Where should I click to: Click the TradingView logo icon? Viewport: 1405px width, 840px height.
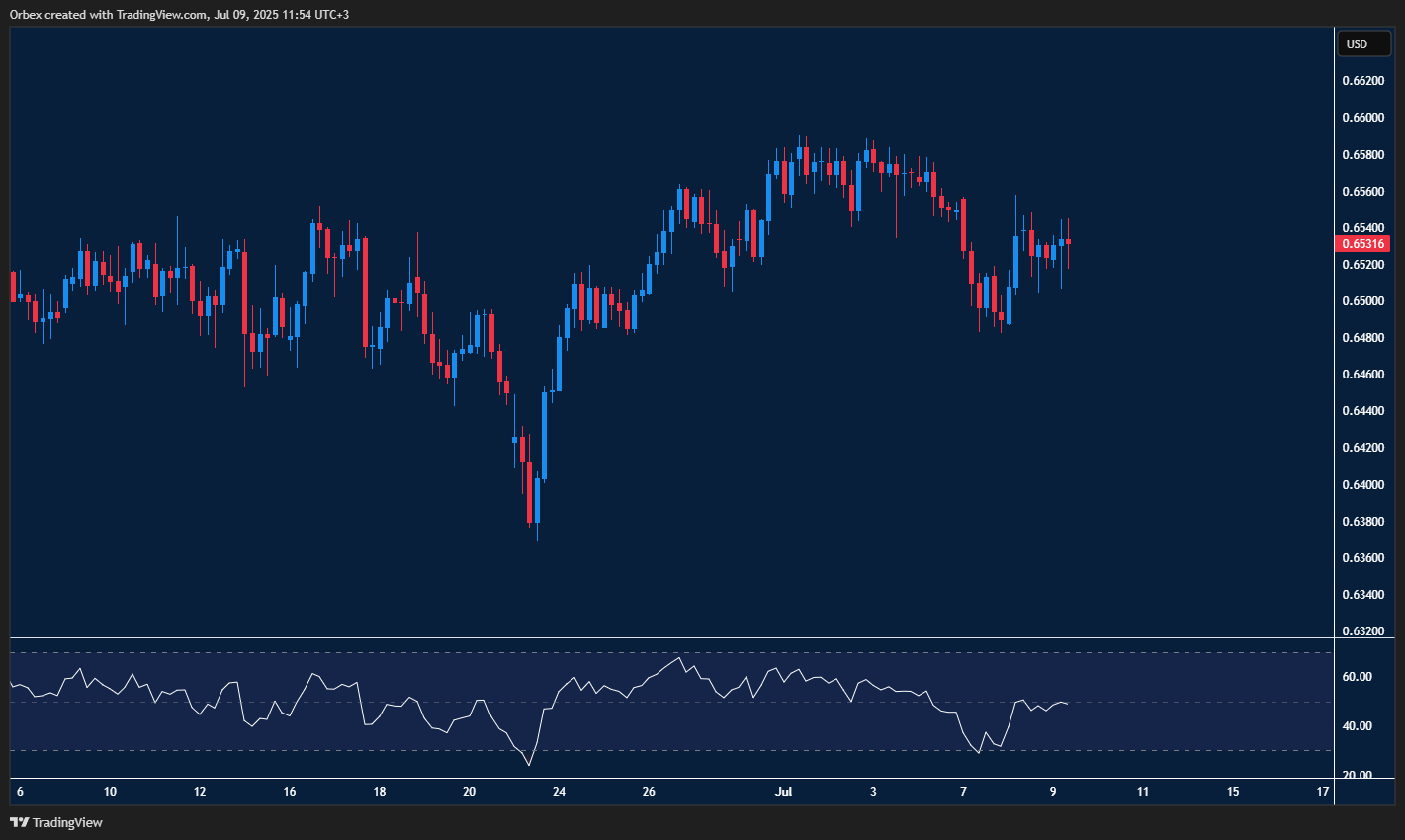tap(17, 821)
